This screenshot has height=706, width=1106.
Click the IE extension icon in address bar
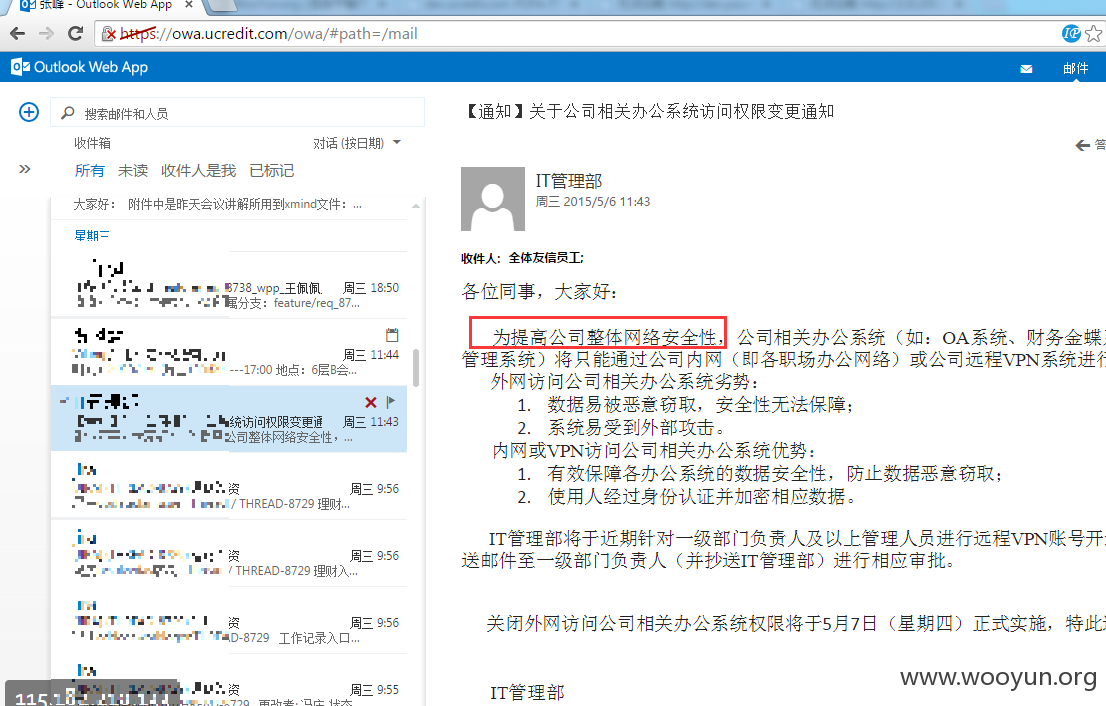1071,33
